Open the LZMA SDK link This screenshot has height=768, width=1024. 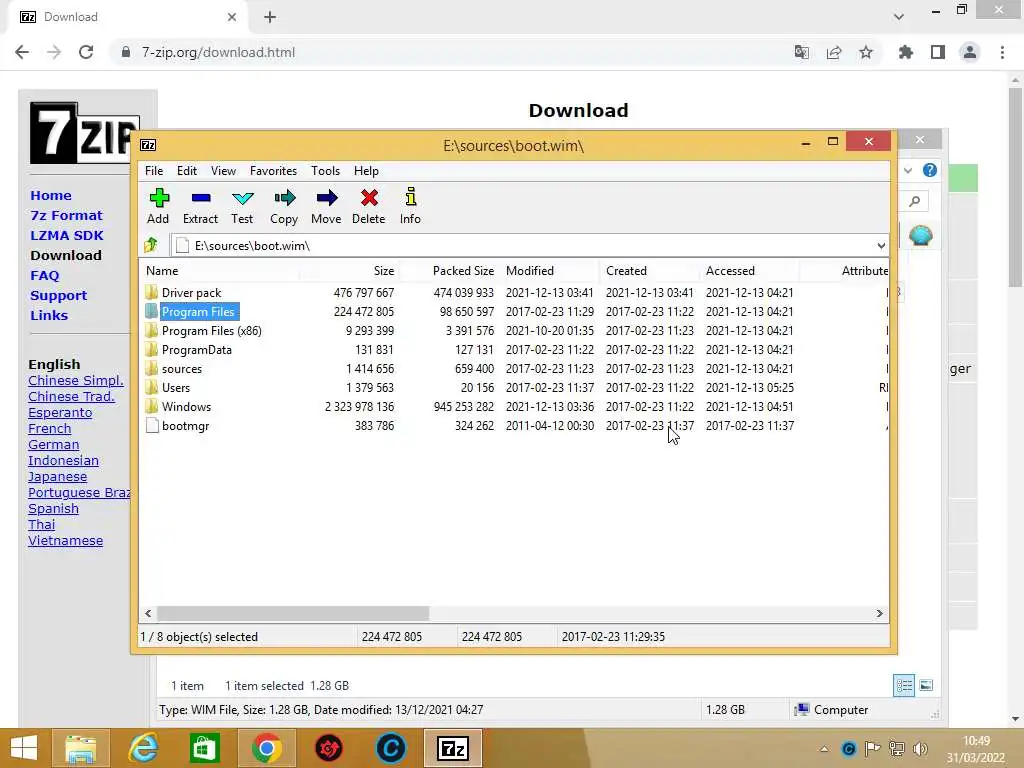pos(67,235)
